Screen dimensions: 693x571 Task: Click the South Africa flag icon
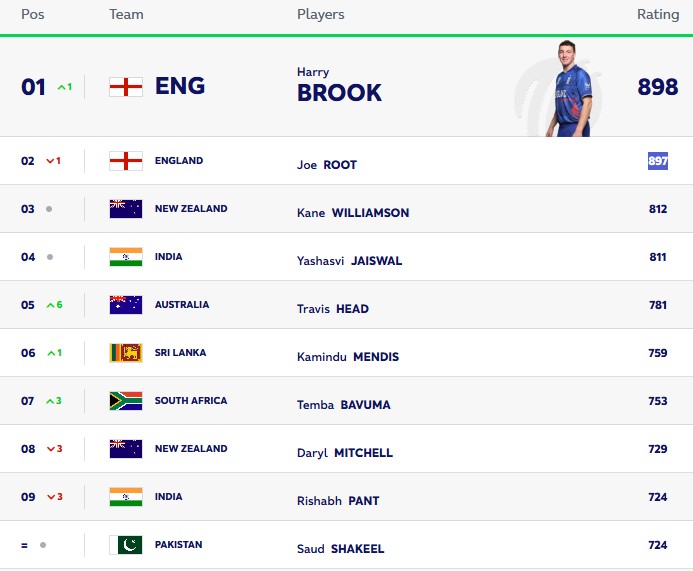tap(126, 401)
